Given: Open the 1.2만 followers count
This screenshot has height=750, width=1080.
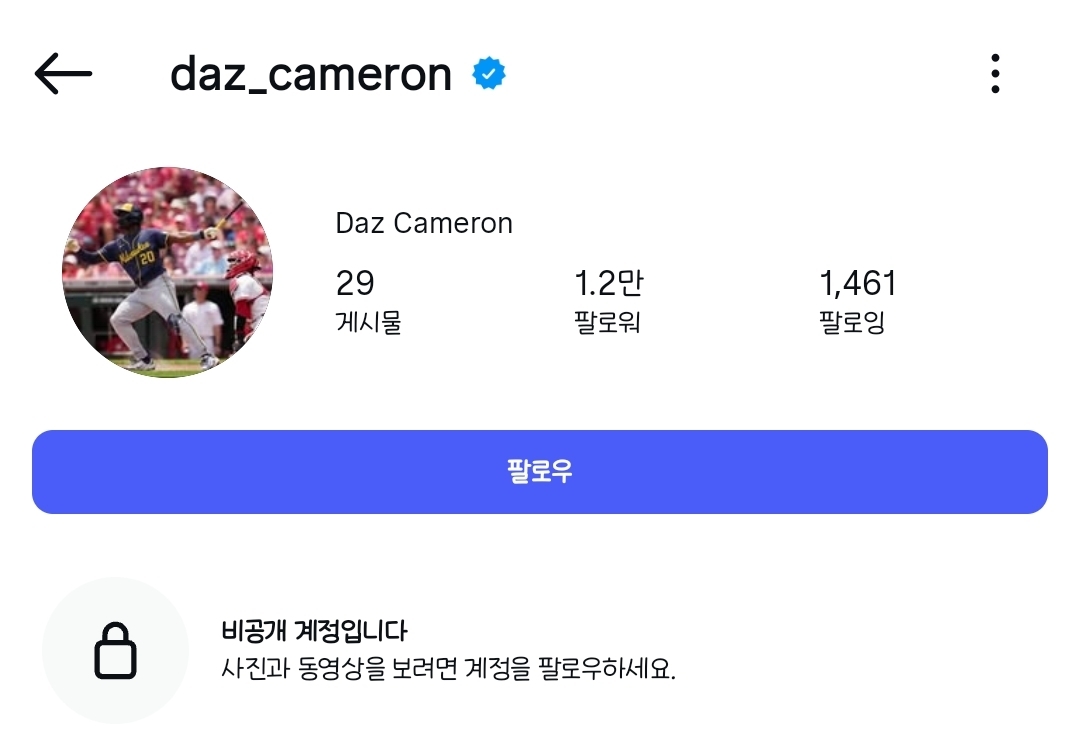Looking at the screenshot, I should (609, 283).
